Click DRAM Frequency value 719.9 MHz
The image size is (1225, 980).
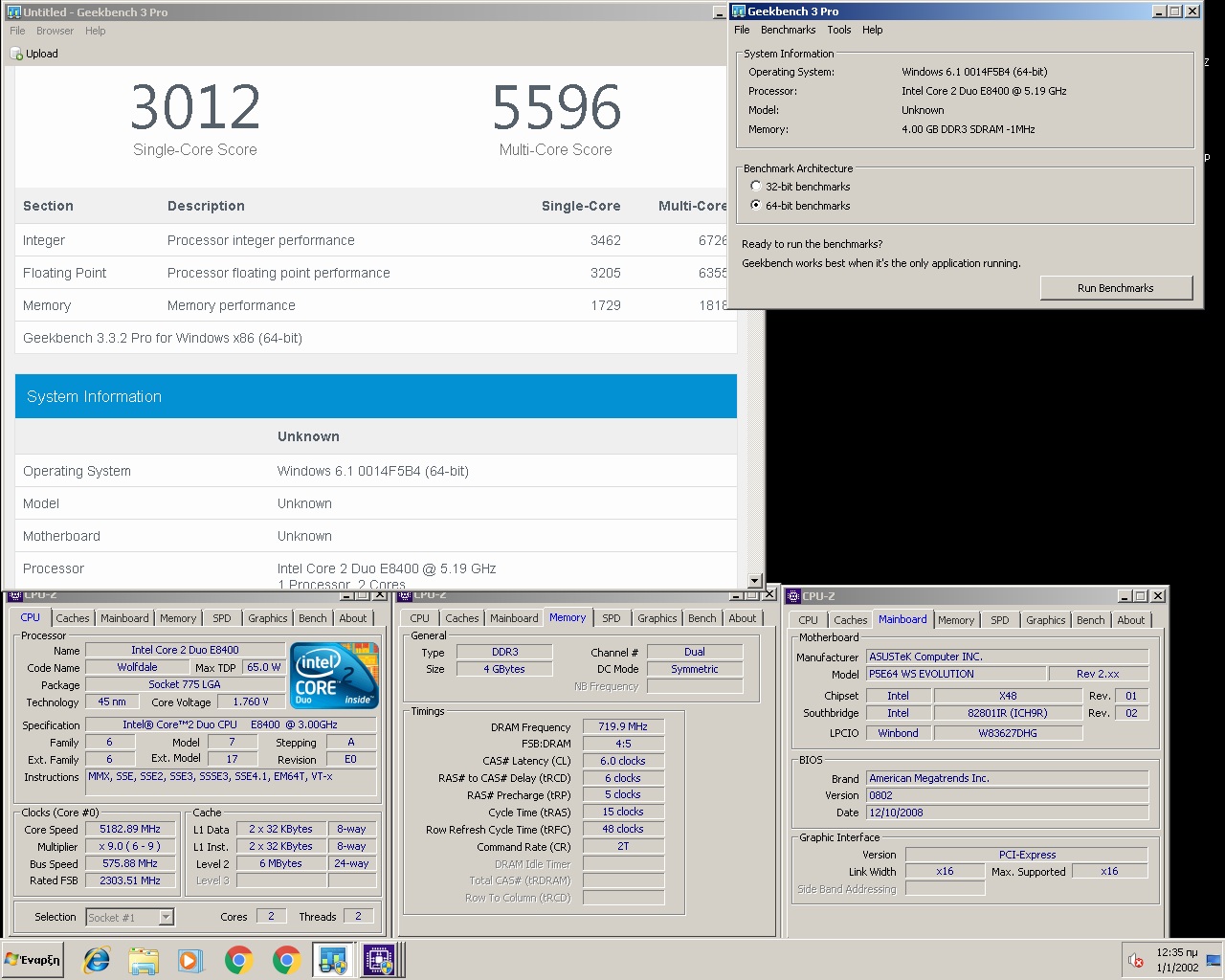623,726
